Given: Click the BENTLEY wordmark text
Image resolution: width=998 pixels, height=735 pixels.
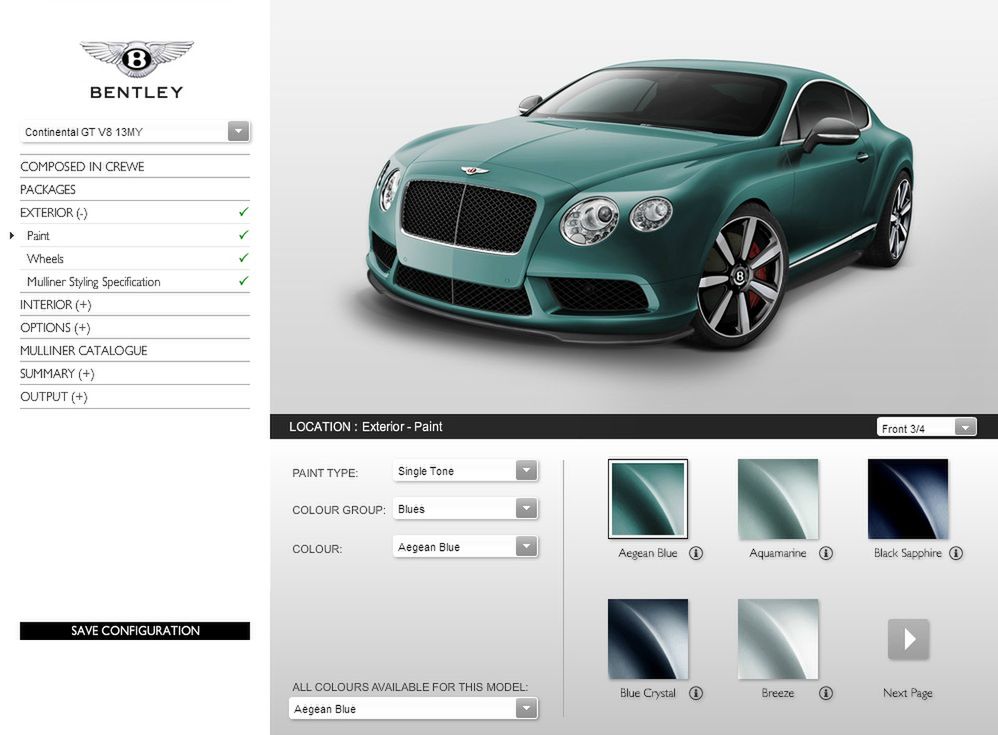Looking at the screenshot, I should (x=136, y=92).
